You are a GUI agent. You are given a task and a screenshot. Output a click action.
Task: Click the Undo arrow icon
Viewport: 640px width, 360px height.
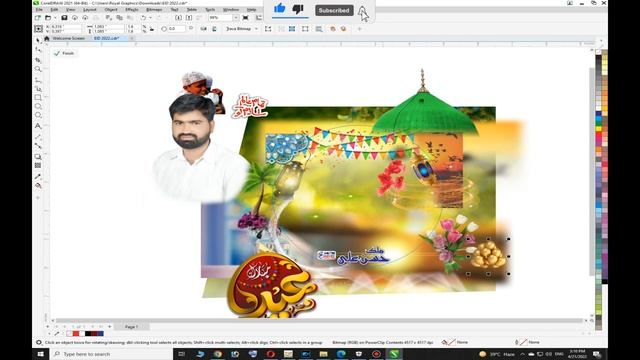pos(143,18)
